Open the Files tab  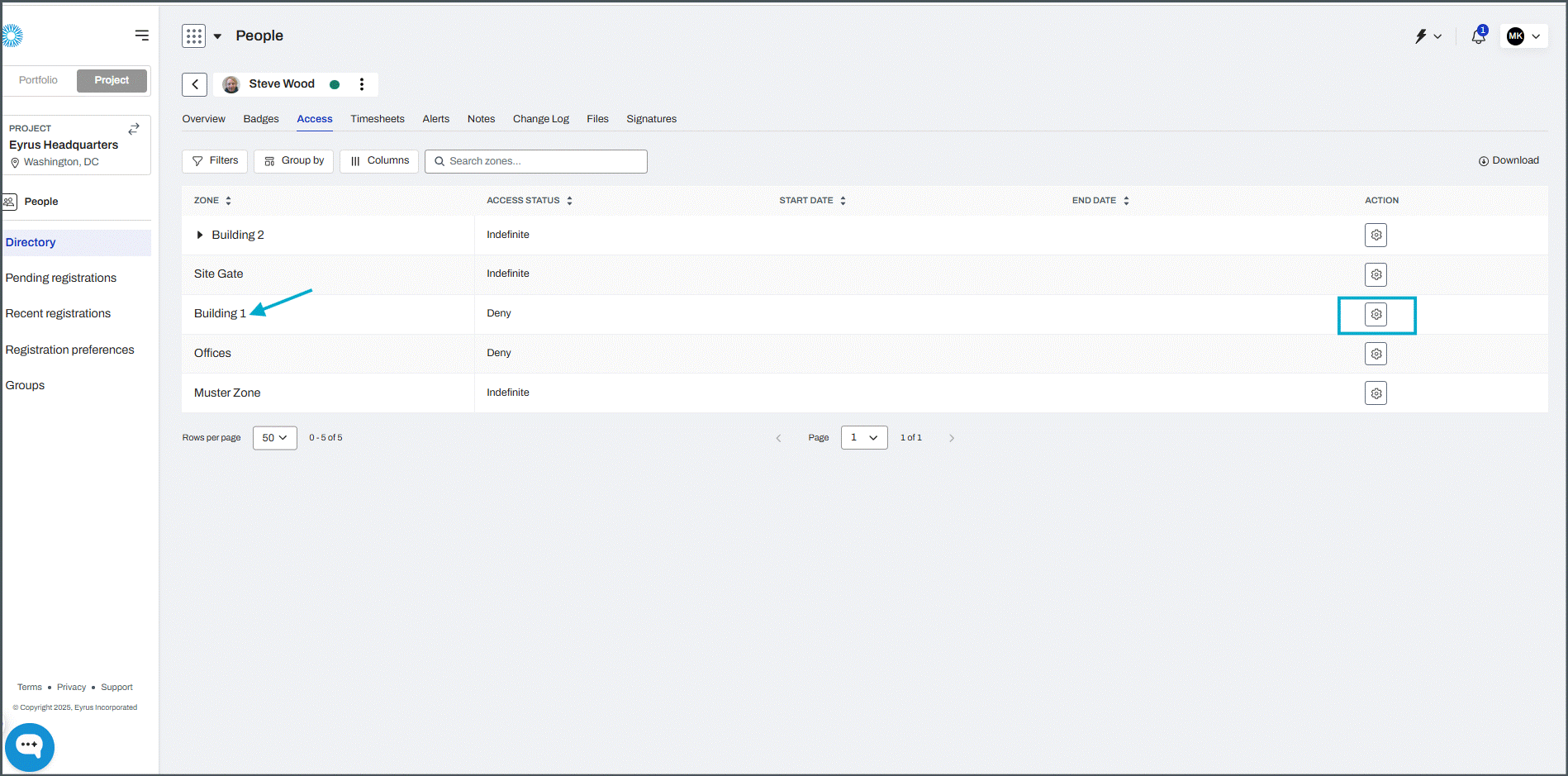click(x=597, y=119)
